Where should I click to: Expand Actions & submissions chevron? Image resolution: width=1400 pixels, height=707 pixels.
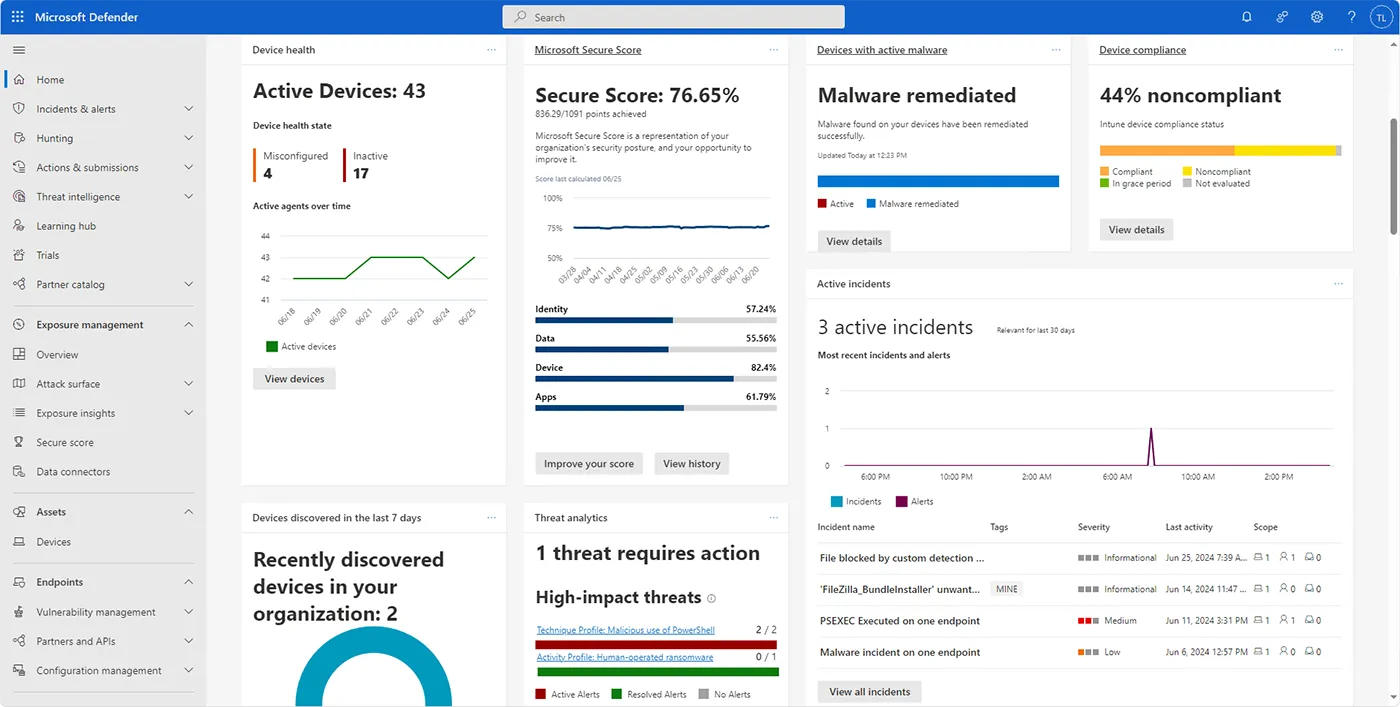click(x=189, y=167)
